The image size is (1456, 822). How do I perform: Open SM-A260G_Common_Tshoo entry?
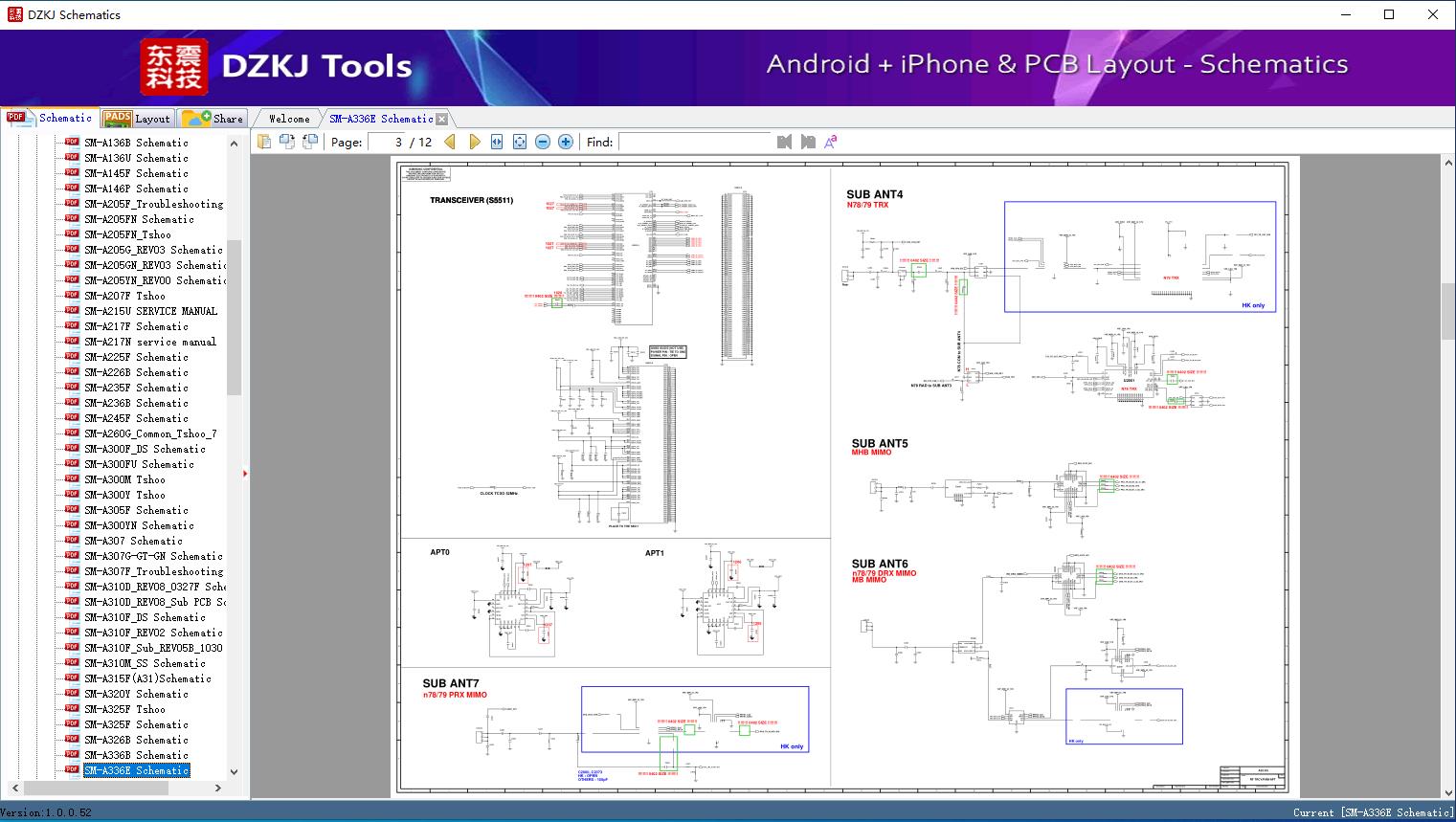click(150, 433)
